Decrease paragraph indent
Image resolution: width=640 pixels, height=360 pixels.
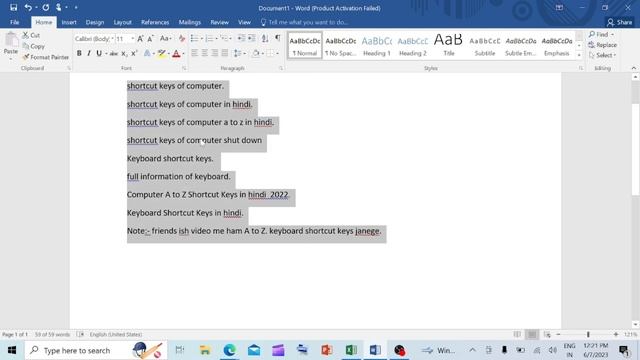241,38
